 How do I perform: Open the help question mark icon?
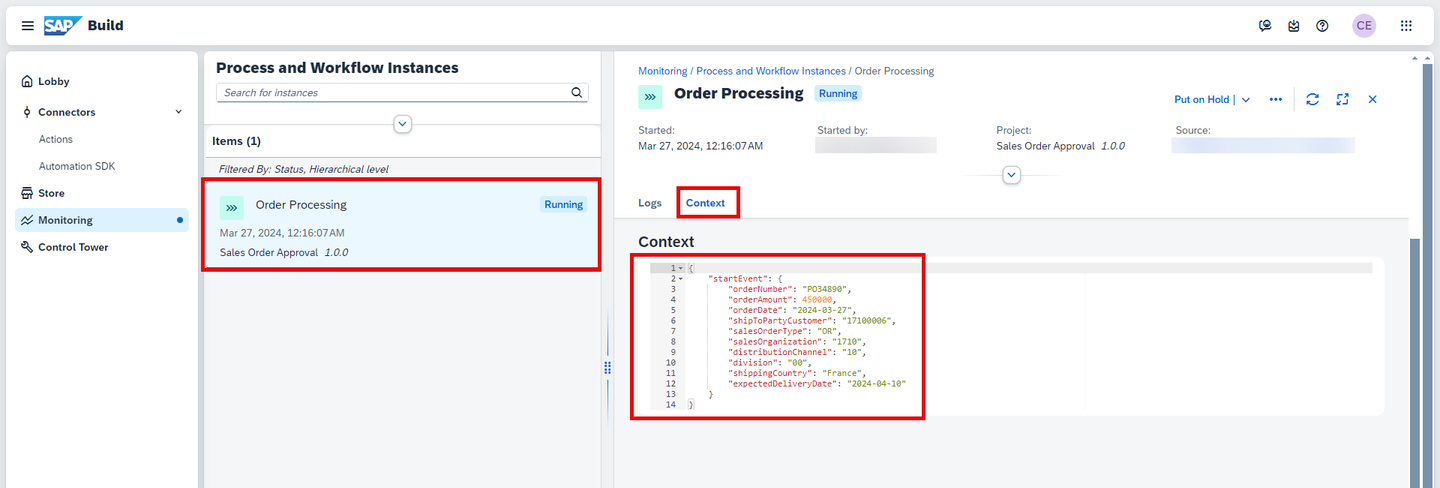click(x=1322, y=26)
